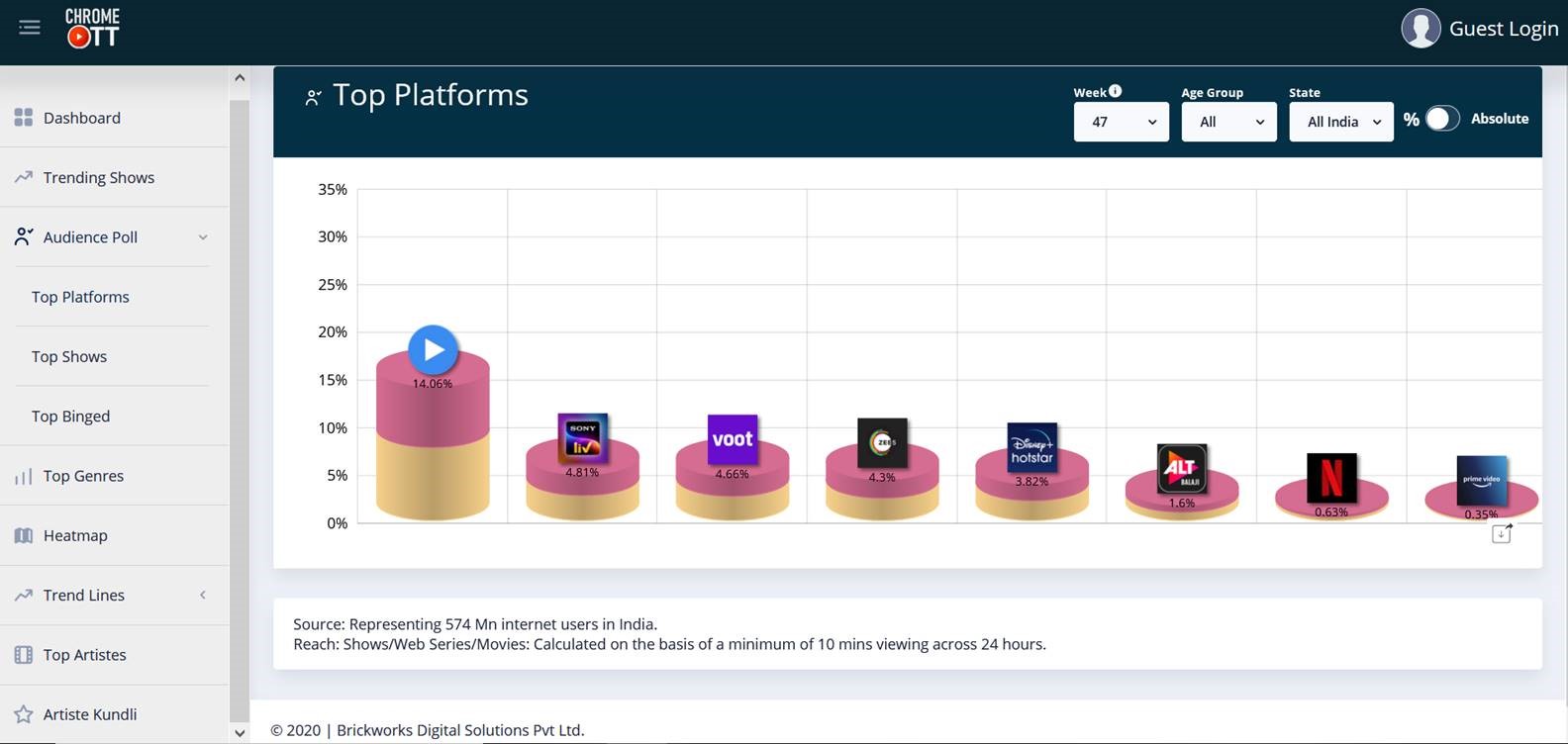This screenshot has height=744, width=1568.
Task: Click the Chrome OTT logo
Action: click(92, 28)
